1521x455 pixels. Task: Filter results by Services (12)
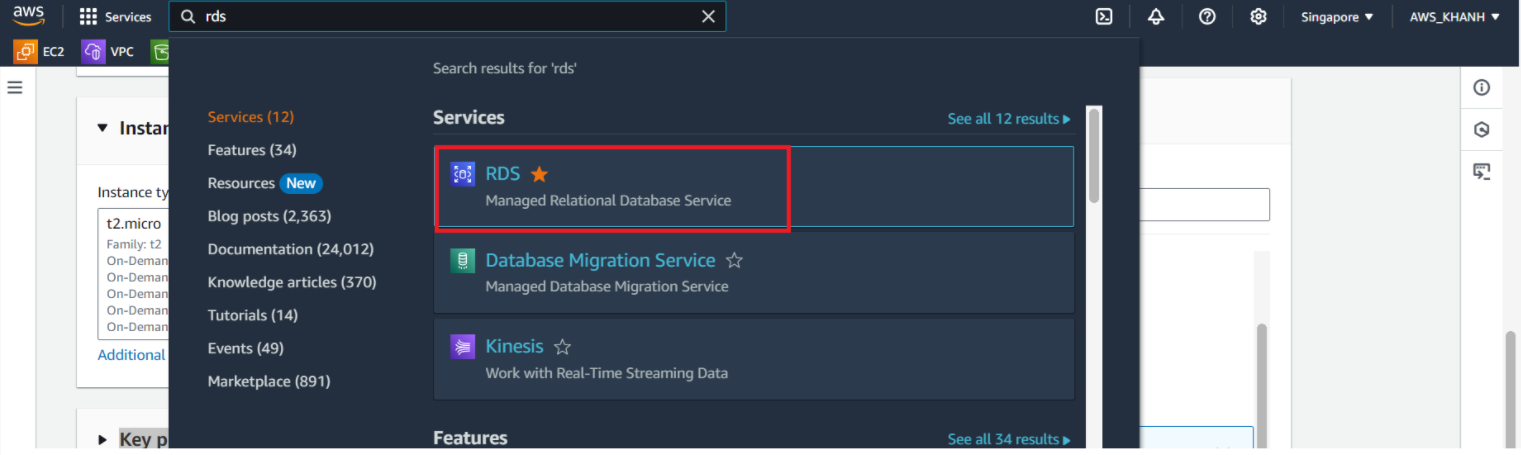[251, 117]
